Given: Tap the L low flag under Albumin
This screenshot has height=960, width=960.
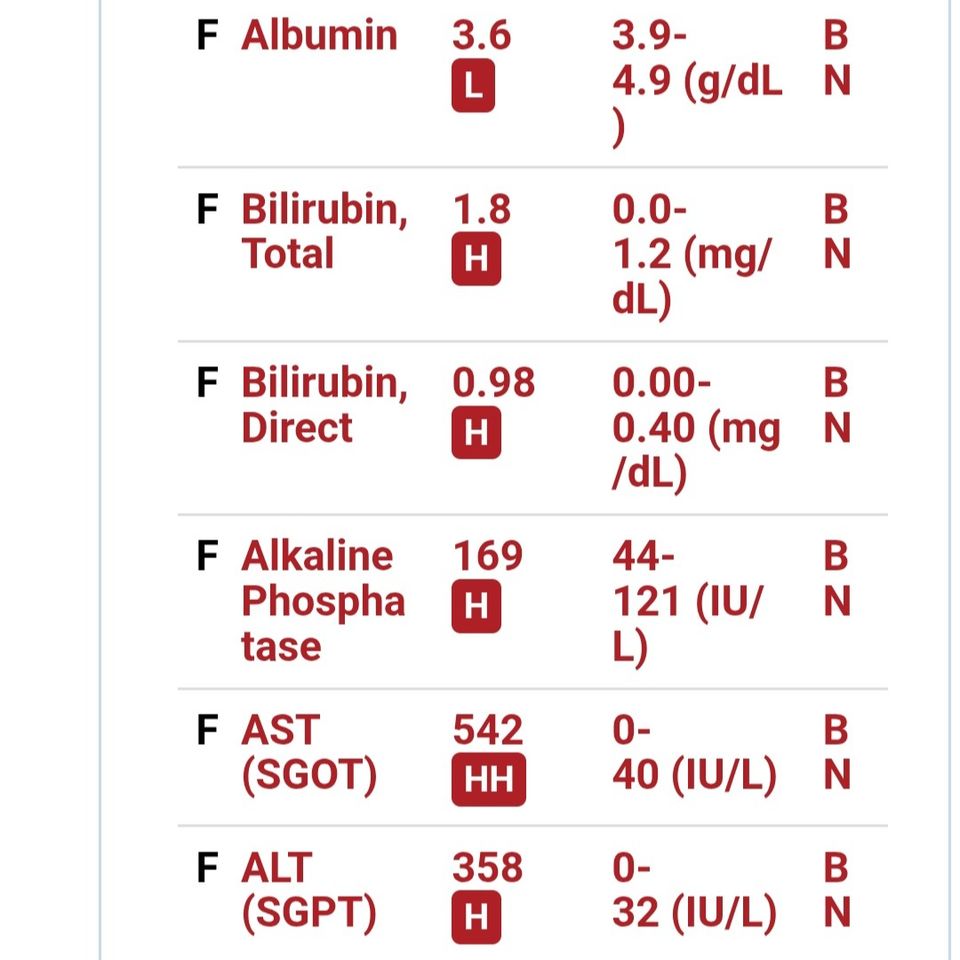Looking at the screenshot, I should pyautogui.click(x=473, y=86).
